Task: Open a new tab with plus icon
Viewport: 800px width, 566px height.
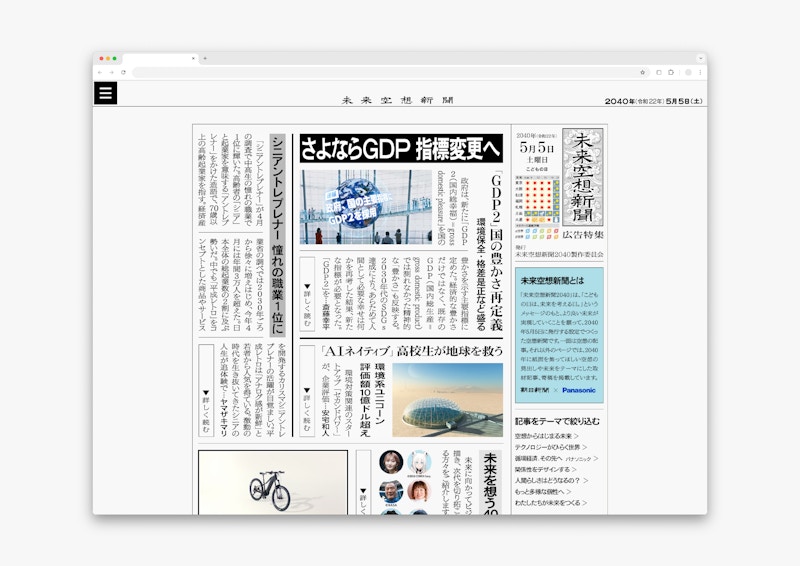Action: 205,58
